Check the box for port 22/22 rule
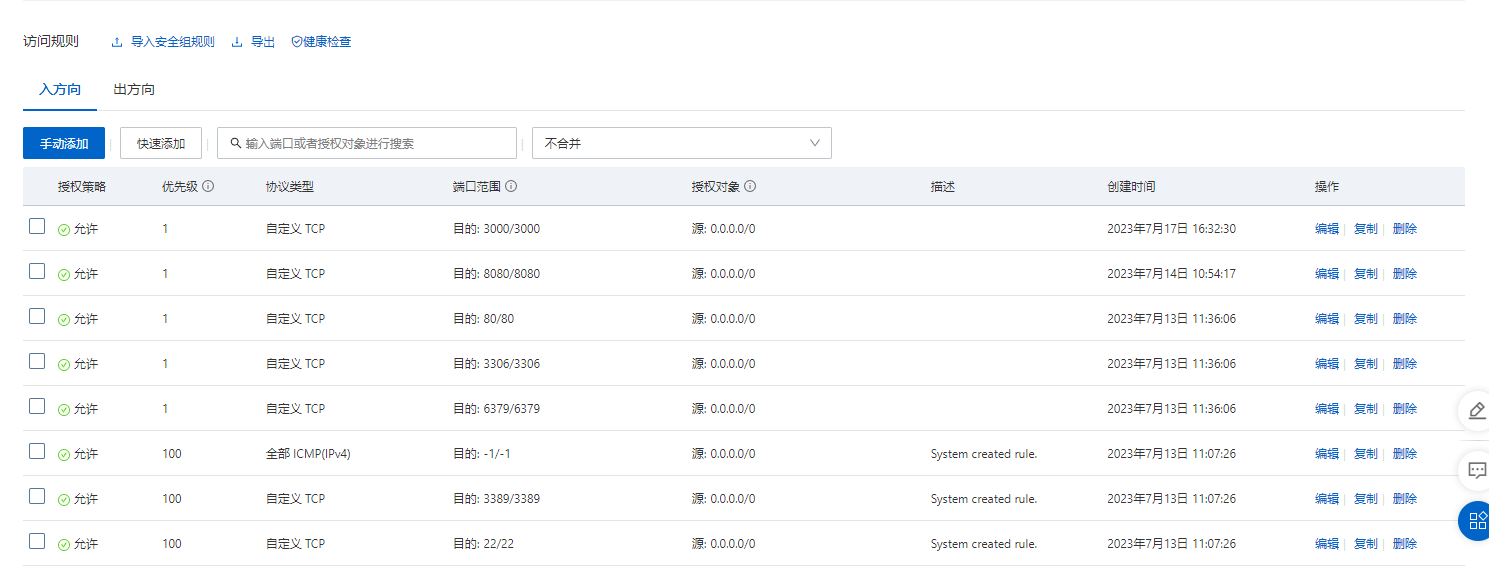Screen dimensions: 1489x572 (x=37, y=541)
